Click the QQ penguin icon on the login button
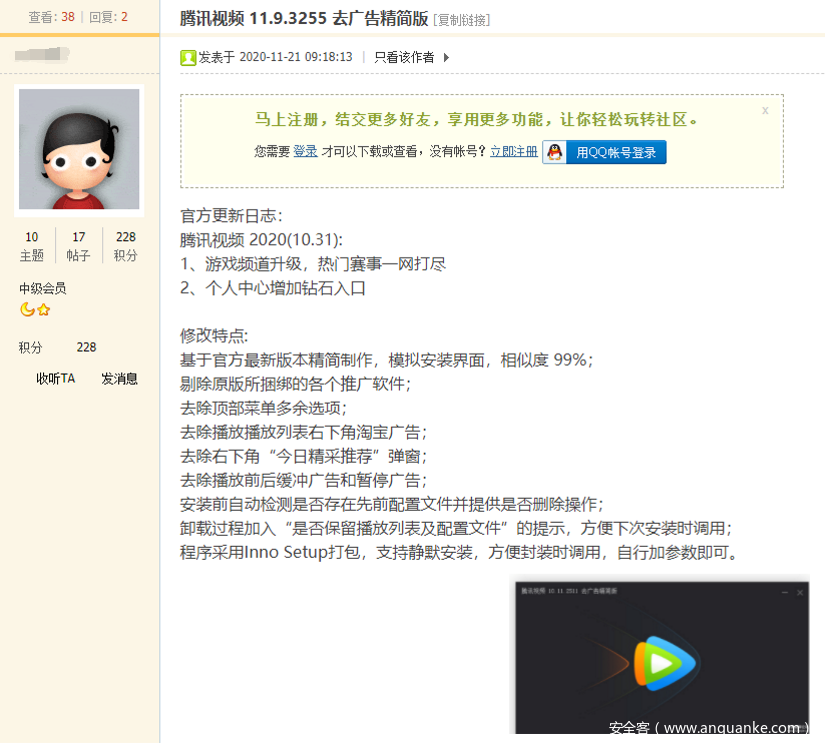This screenshot has width=825, height=747. click(555, 153)
